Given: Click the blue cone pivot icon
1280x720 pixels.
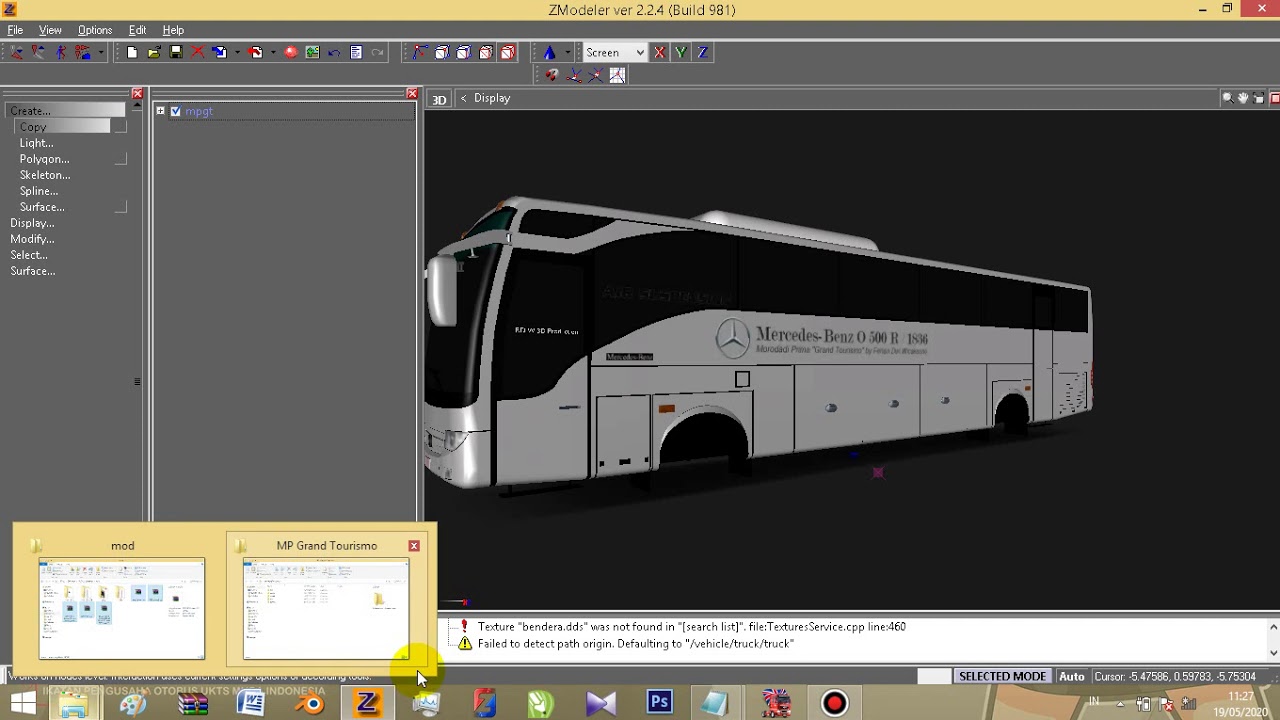Looking at the screenshot, I should point(550,52).
